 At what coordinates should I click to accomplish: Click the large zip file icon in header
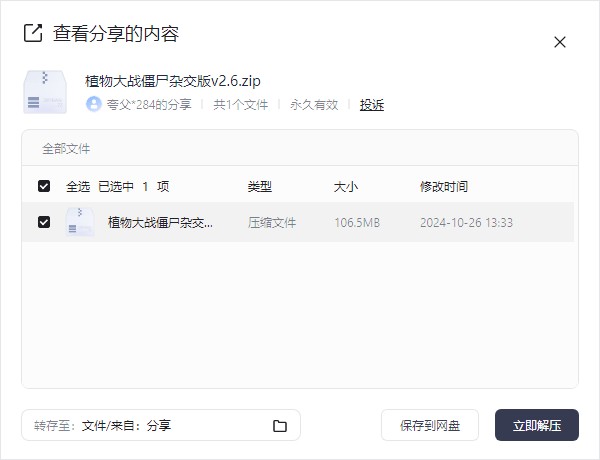coord(45,92)
